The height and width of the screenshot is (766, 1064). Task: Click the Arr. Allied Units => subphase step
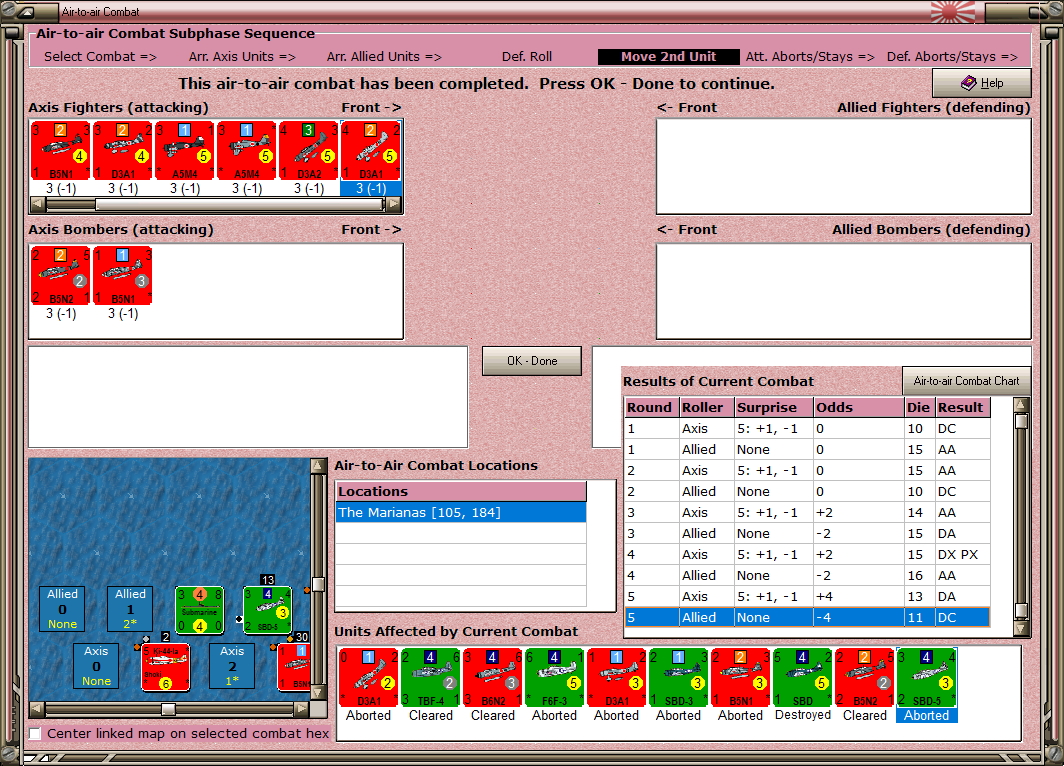coord(384,57)
